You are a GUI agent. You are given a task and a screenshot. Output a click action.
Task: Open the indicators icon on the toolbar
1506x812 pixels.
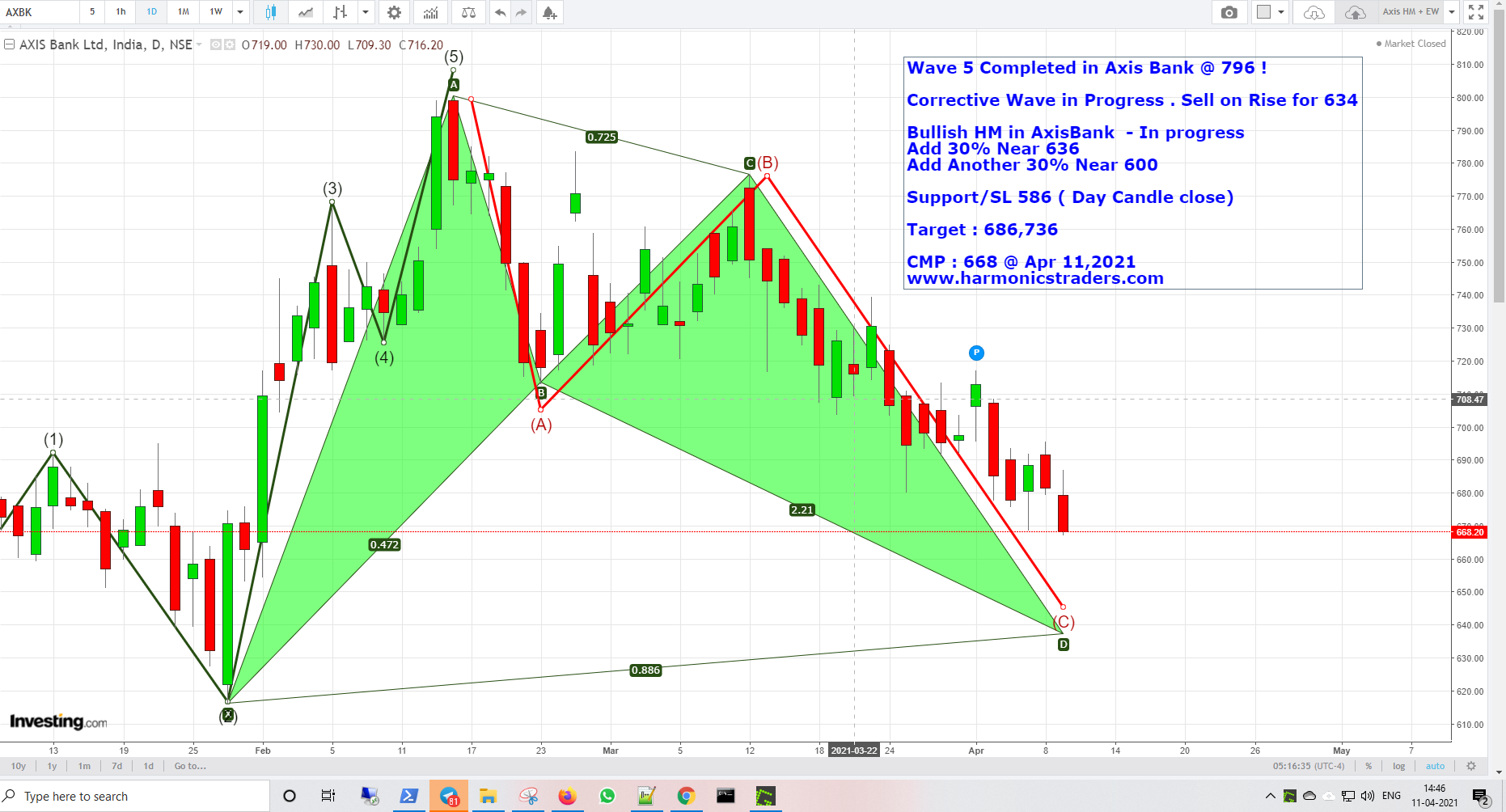pos(431,12)
